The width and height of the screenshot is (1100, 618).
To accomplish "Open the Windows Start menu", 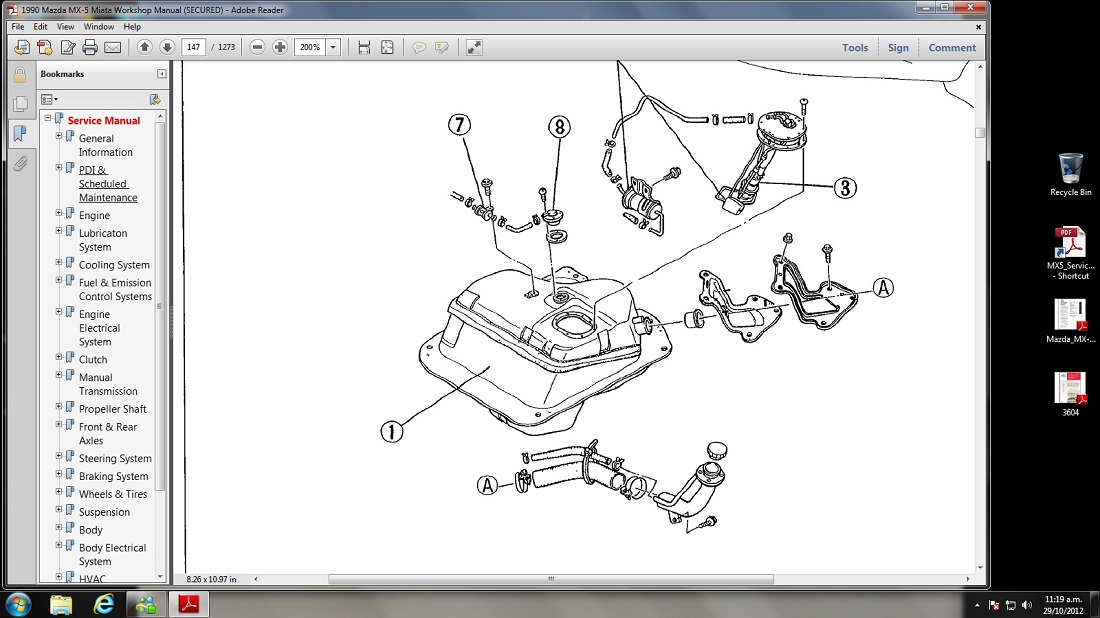I will click(18, 604).
